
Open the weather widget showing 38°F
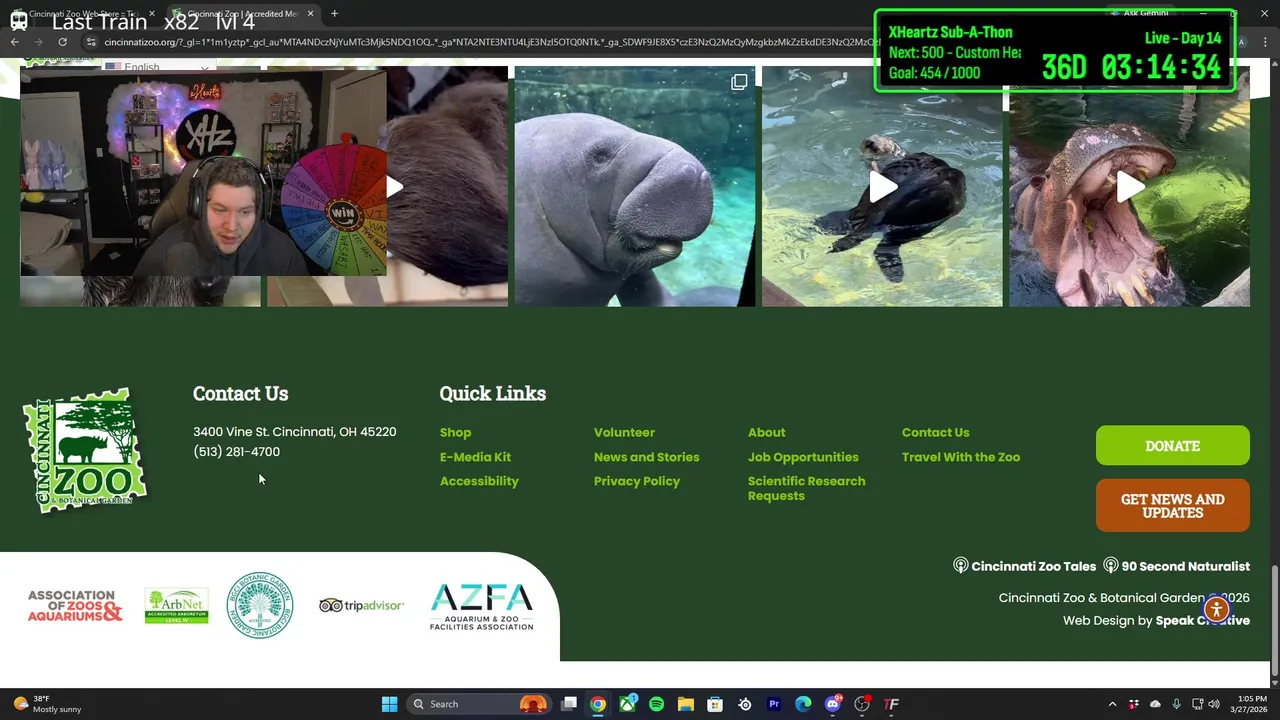(x=46, y=704)
